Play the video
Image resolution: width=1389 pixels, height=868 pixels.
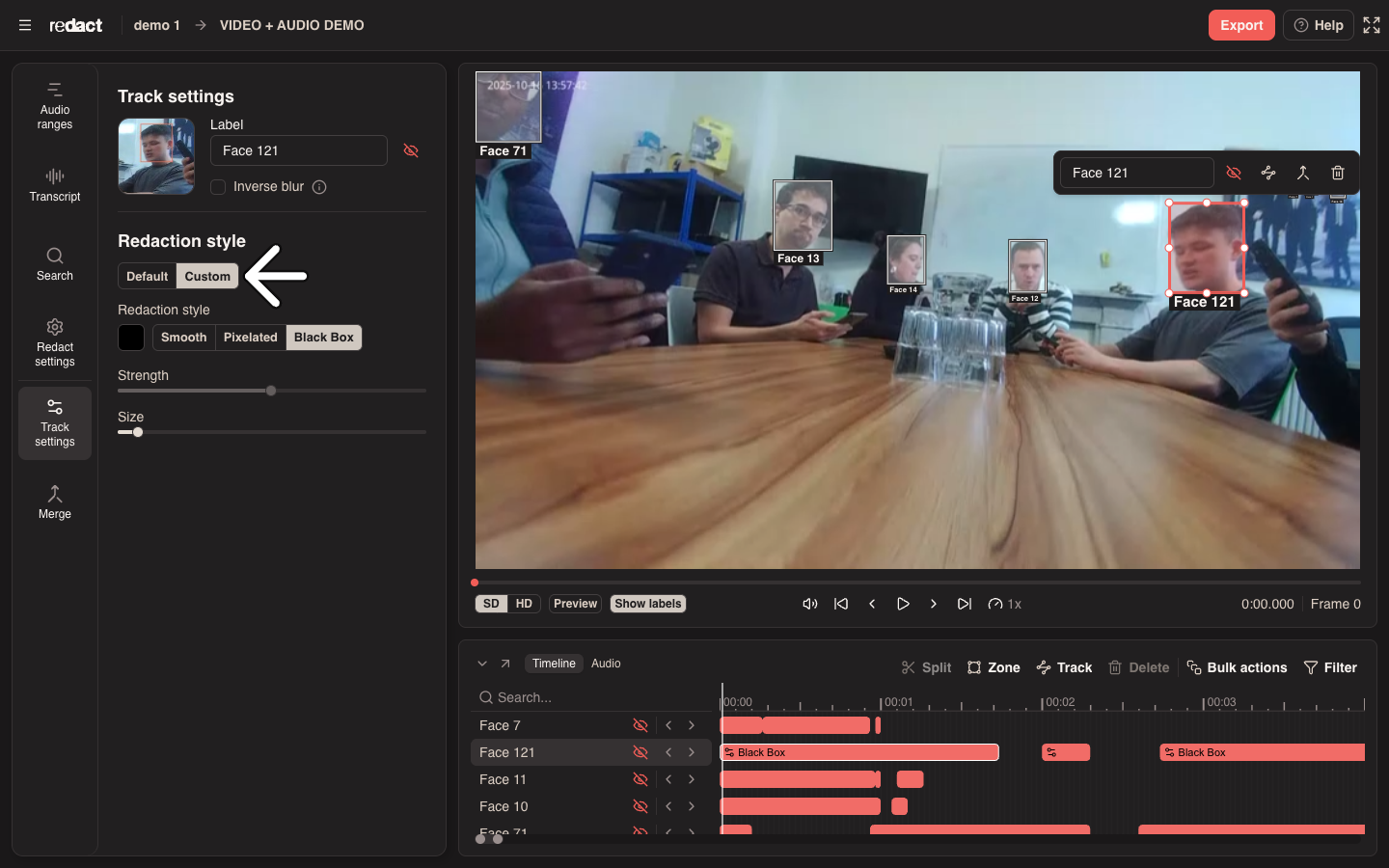pyautogui.click(x=903, y=604)
